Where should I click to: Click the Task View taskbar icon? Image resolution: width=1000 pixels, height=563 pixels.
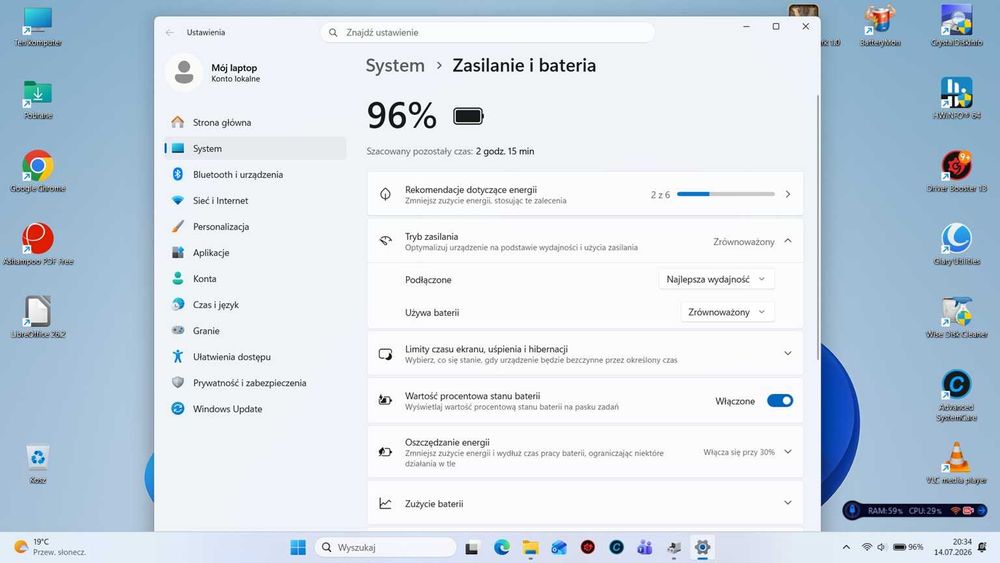point(472,547)
